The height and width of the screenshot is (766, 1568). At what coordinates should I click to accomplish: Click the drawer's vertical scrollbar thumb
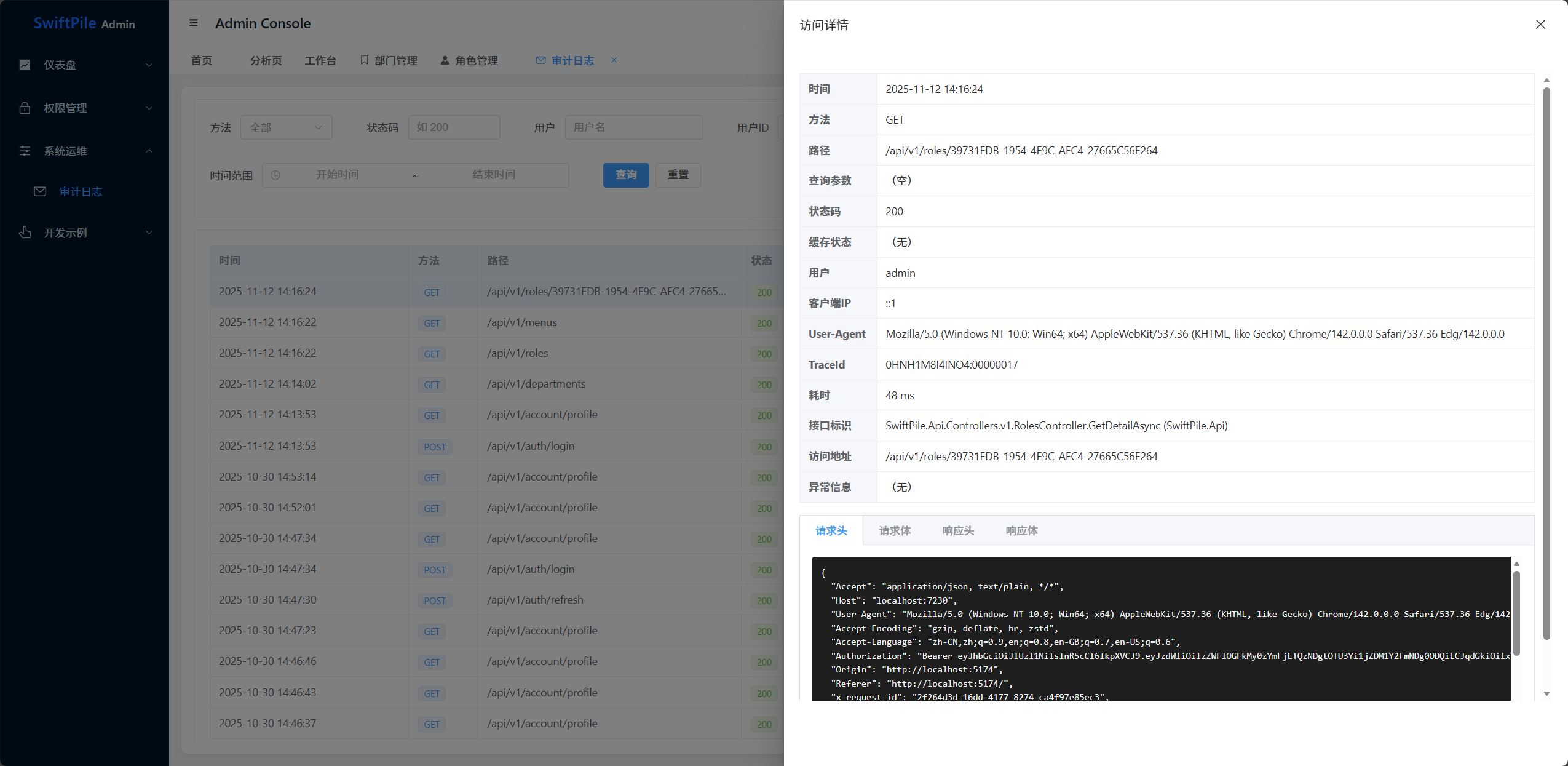coord(1546,363)
